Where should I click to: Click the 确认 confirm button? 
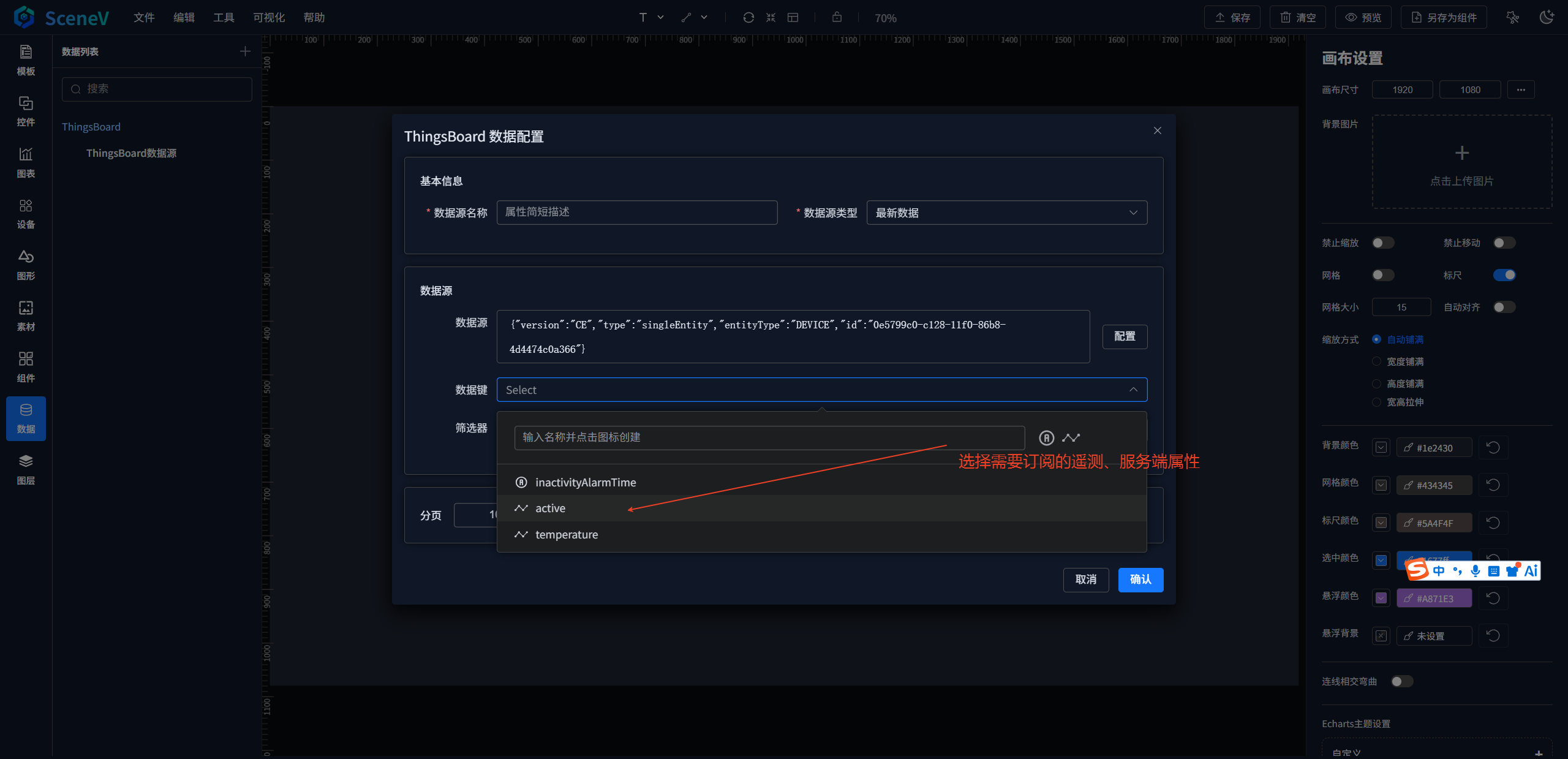1140,580
